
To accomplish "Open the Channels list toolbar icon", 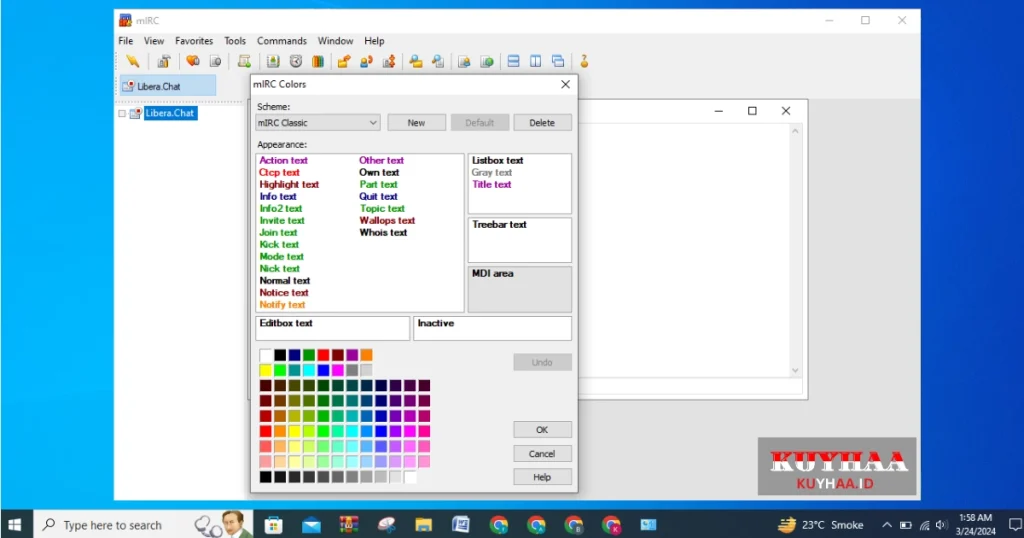I will click(x=215, y=61).
